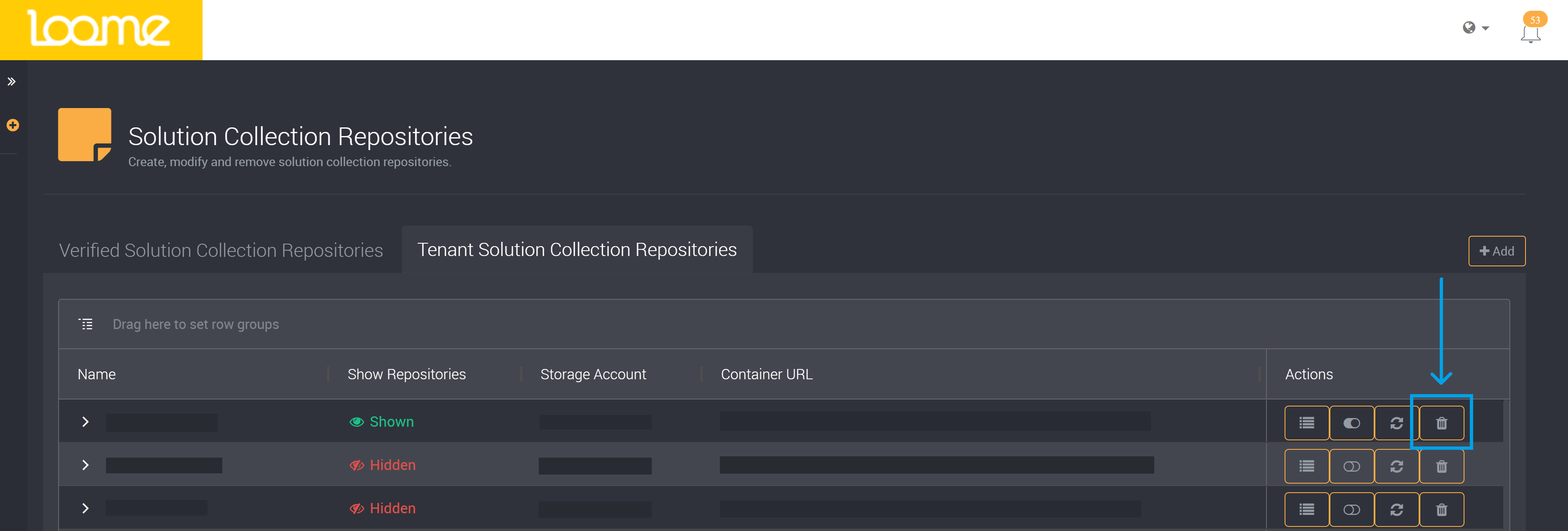Open the globe language dropdown
This screenshot has width=1568, height=531.
click(1476, 28)
